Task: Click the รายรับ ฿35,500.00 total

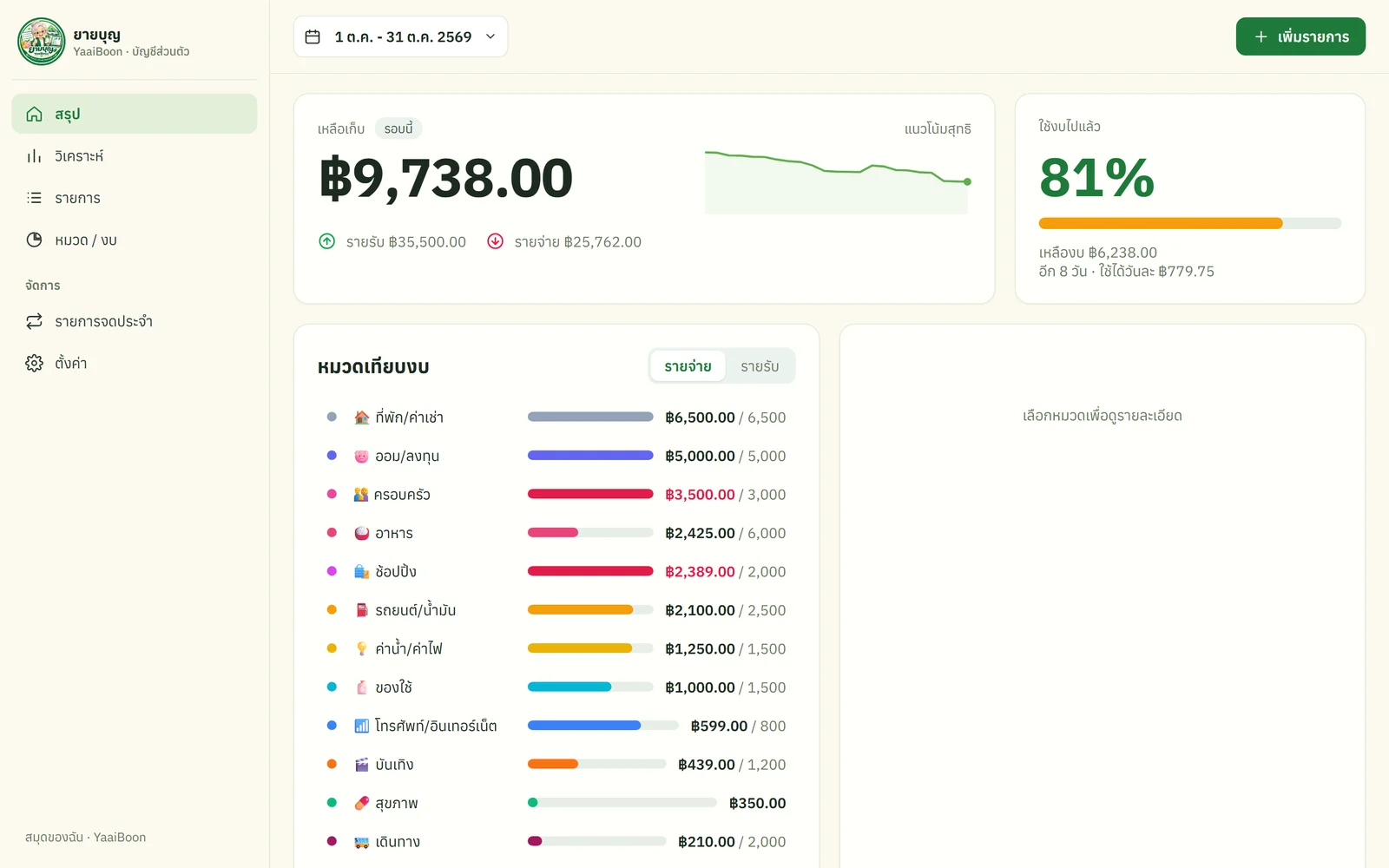Action: pos(392,241)
